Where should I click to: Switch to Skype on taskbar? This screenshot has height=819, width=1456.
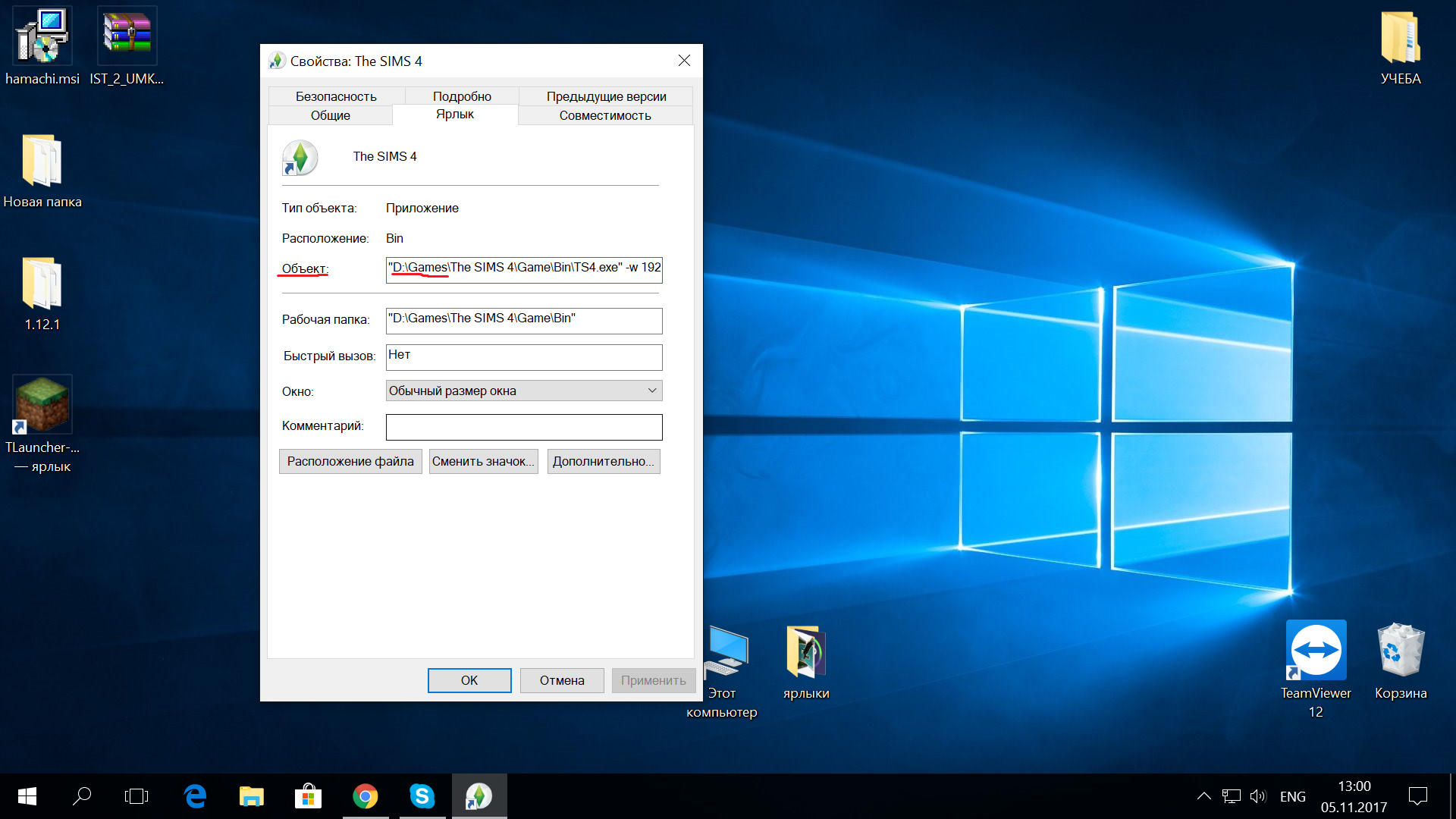tap(422, 796)
